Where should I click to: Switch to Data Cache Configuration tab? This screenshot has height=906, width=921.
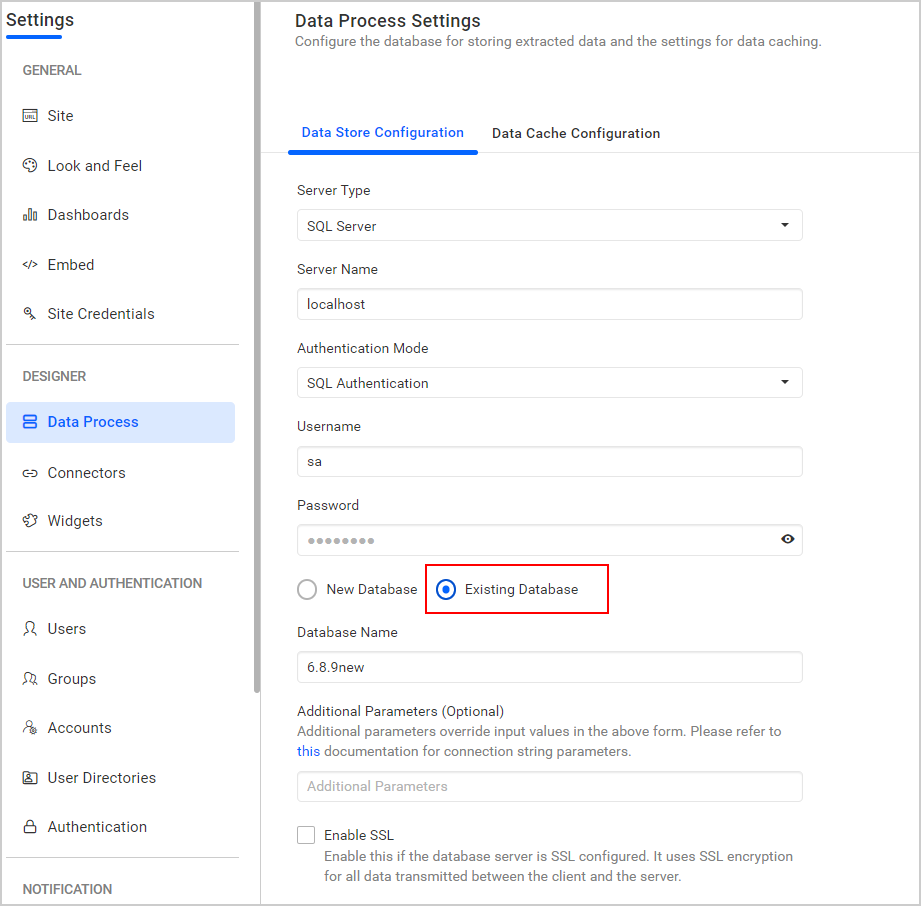(576, 134)
